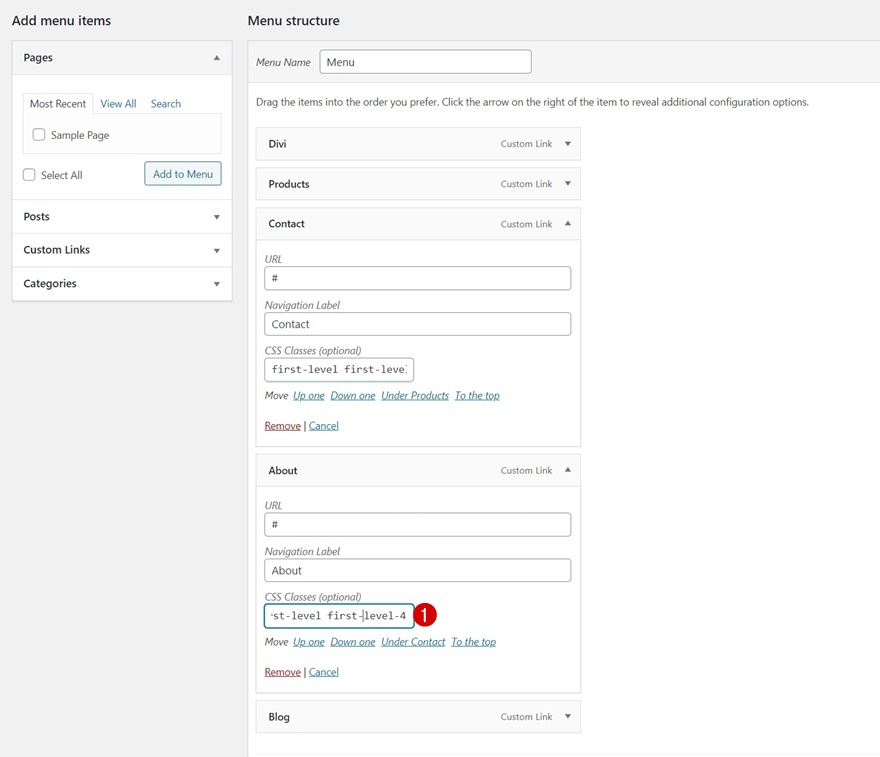Remove the Contact menu item
The width and height of the screenshot is (880, 757).
[x=282, y=426]
